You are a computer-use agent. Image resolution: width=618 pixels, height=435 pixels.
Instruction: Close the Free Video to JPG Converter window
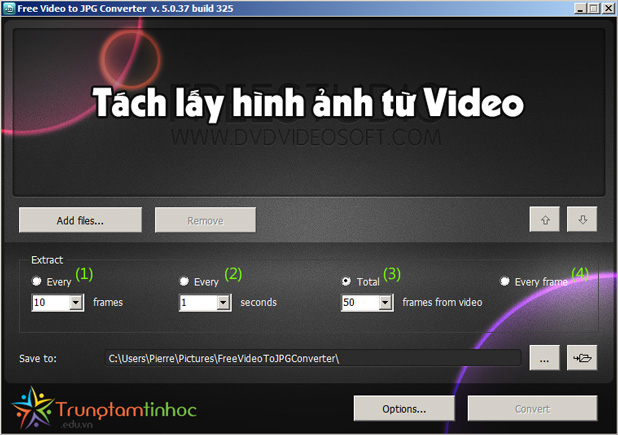pos(608,8)
